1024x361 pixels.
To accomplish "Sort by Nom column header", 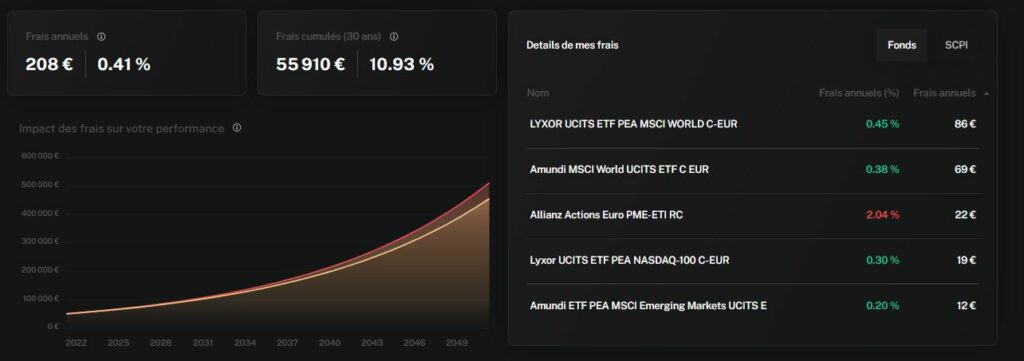I will [x=537, y=93].
